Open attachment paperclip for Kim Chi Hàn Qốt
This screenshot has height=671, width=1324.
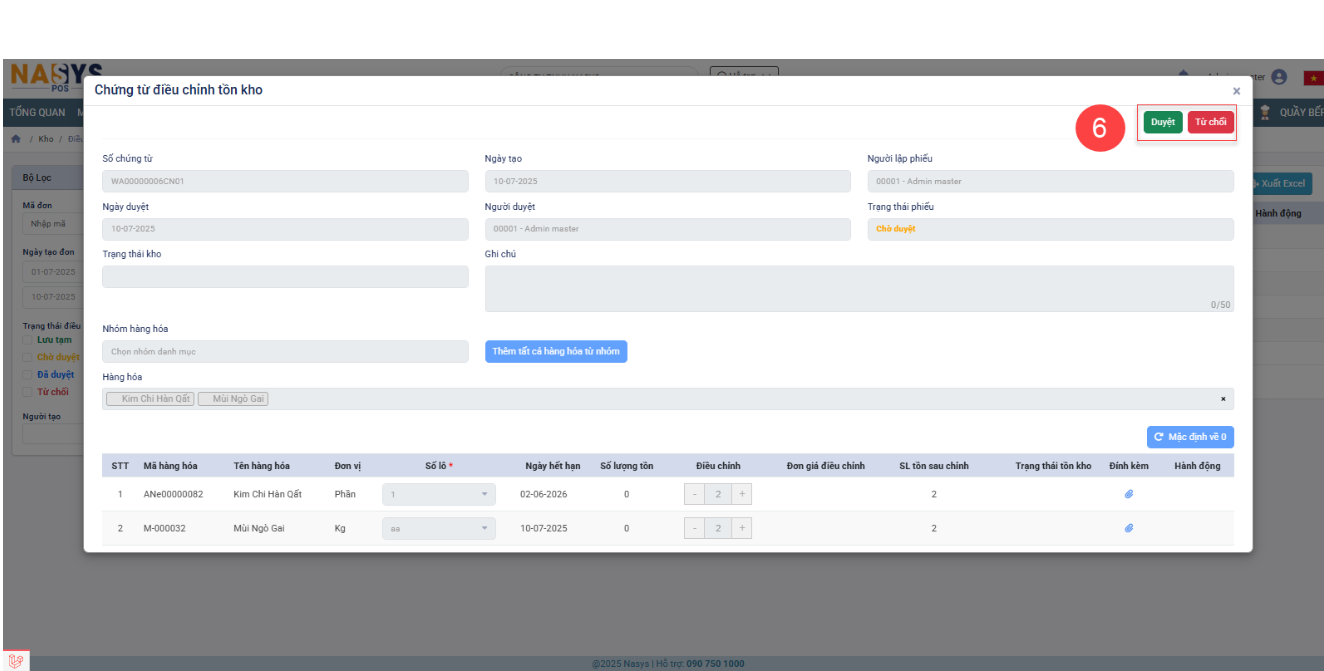[x=1128, y=494]
